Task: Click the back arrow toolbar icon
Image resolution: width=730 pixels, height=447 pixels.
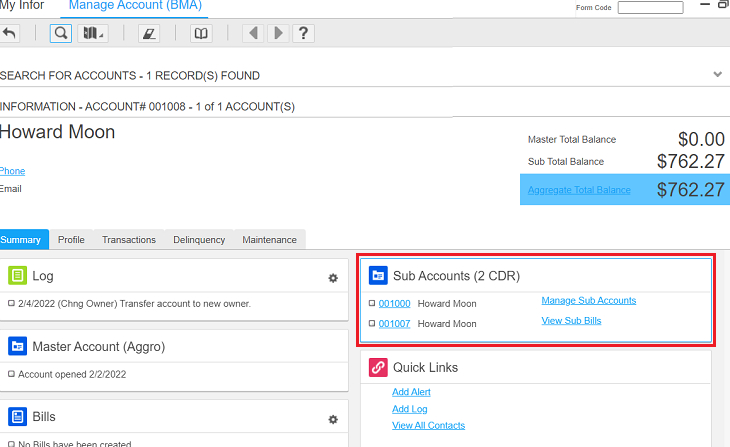Action: click(10, 33)
